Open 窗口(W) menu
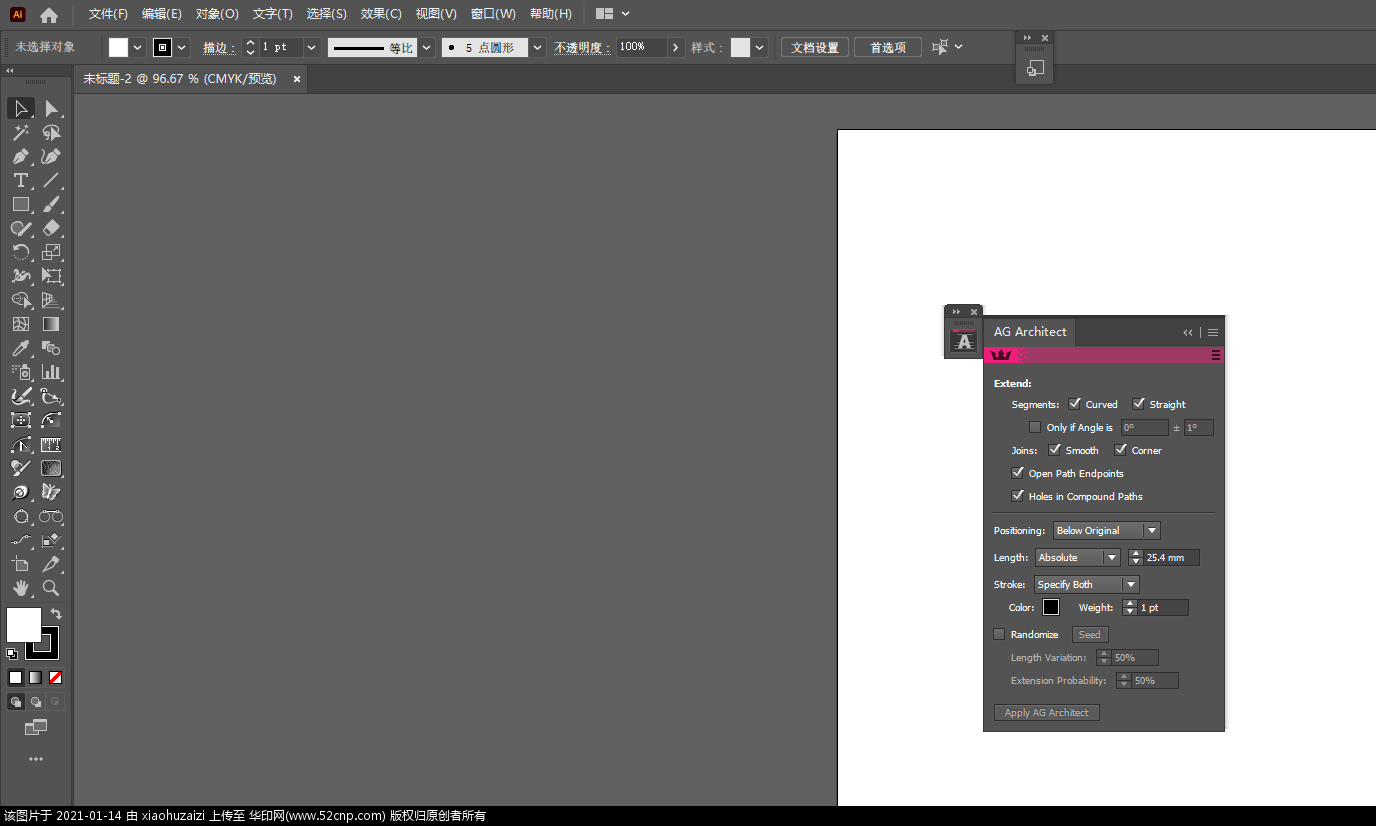1376x826 pixels. 493,14
